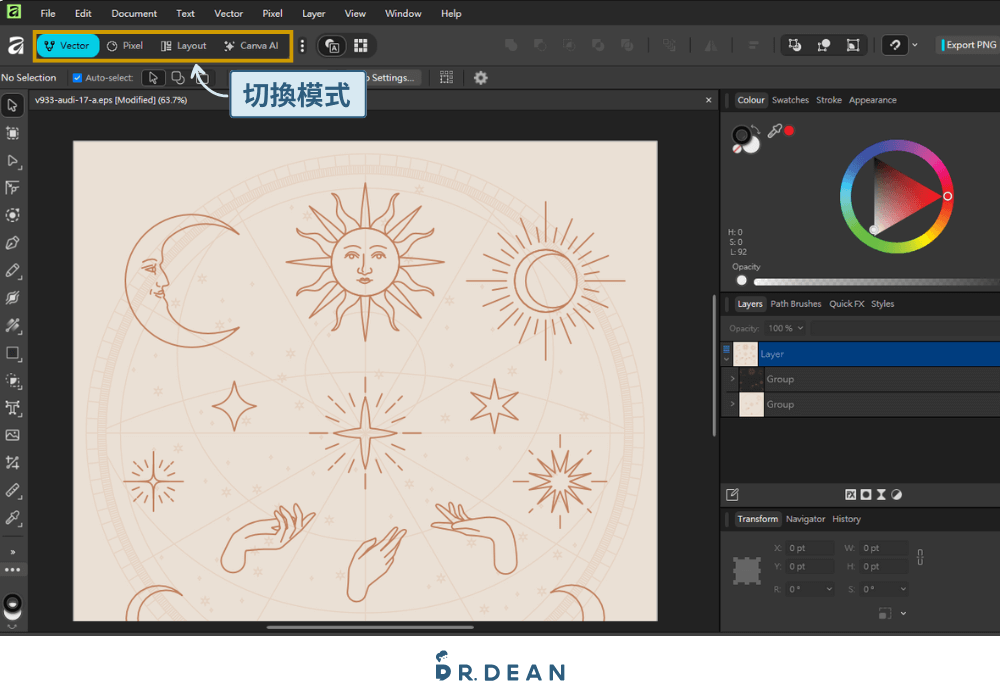The image size is (1000, 700).
Task: Click the dotted grid icon in context toolbar
Action: click(446, 78)
